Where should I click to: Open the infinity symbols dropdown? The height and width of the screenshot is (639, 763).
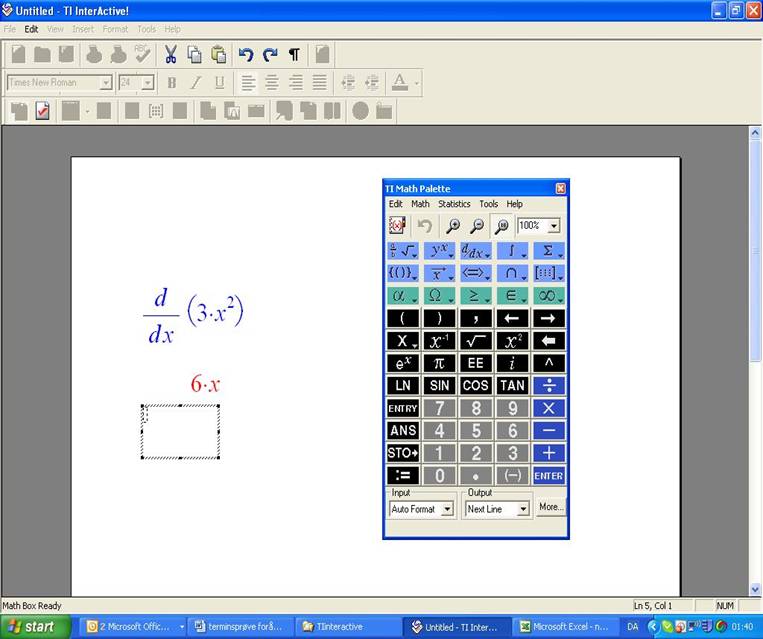tap(549, 295)
